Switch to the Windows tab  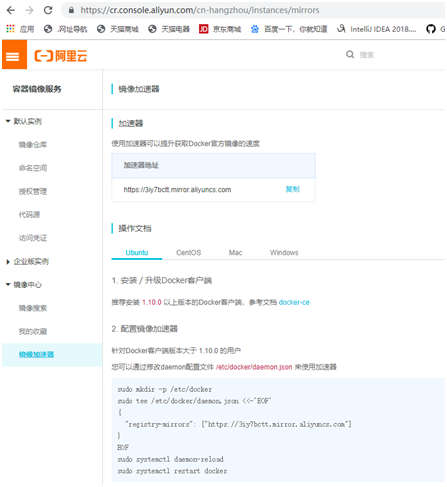tap(284, 253)
